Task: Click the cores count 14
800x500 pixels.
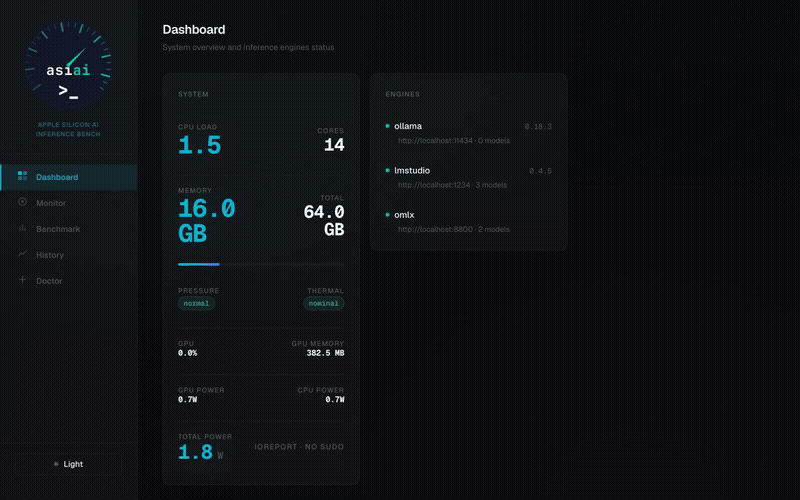Action: [x=334, y=145]
